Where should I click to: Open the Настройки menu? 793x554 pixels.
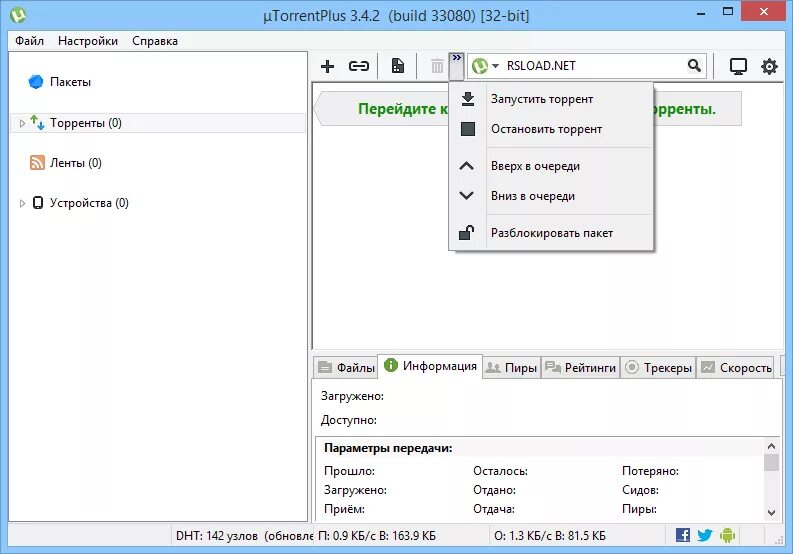[x=88, y=41]
